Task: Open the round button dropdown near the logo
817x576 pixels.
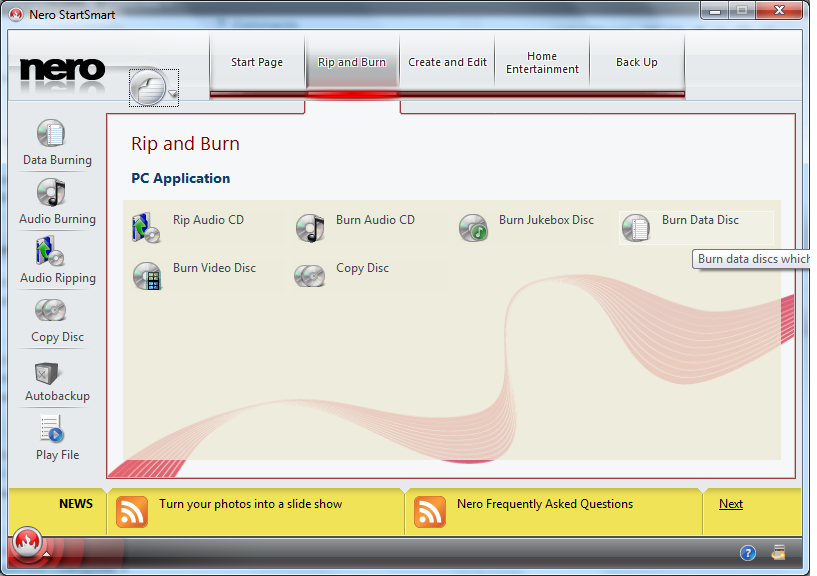Action: (x=173, y=94)
